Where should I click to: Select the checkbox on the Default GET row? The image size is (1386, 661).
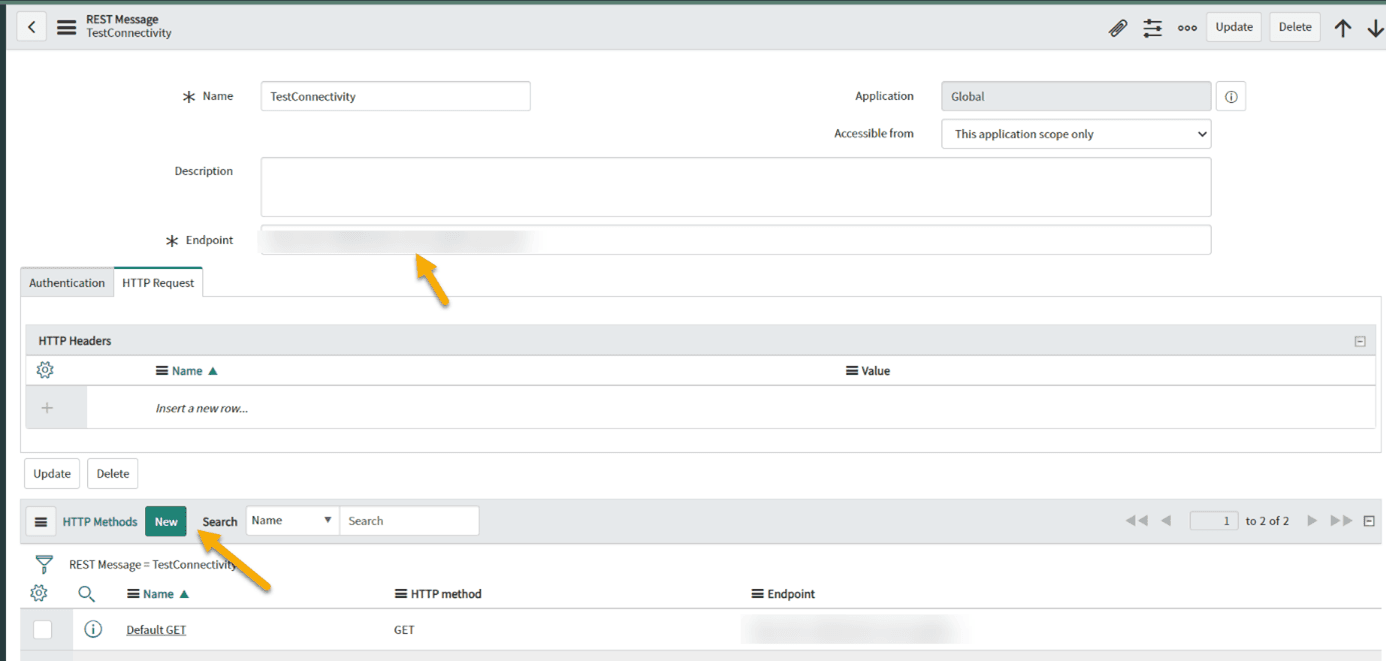42,629
